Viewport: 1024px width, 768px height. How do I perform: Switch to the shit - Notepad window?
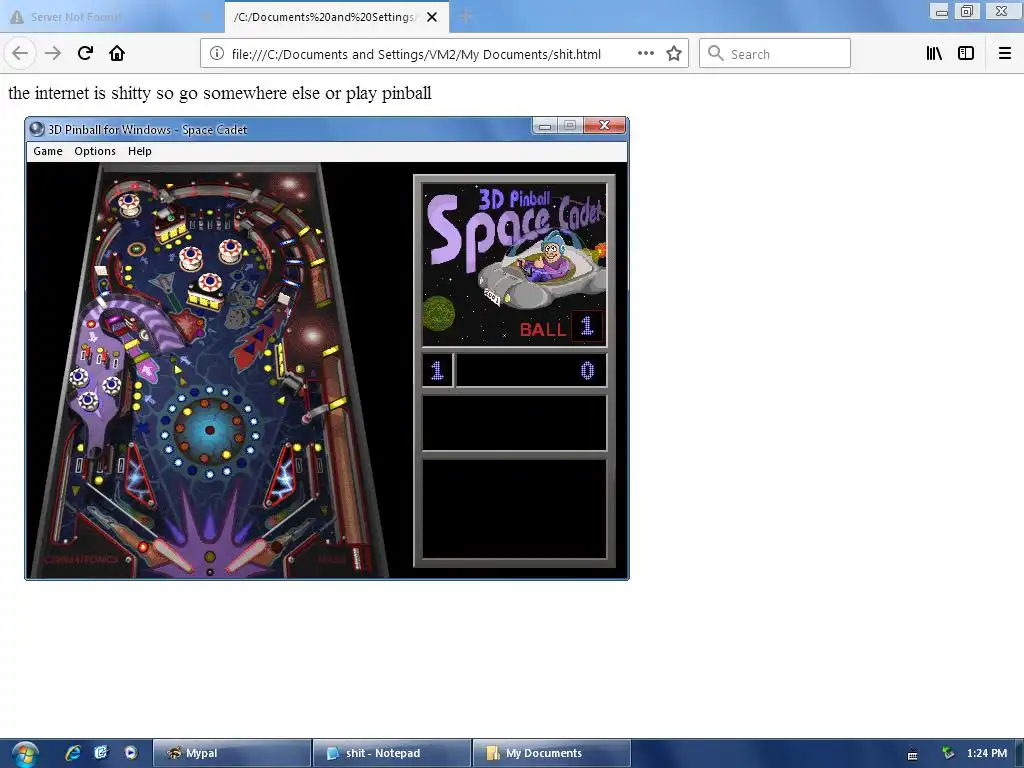(392, 753)
